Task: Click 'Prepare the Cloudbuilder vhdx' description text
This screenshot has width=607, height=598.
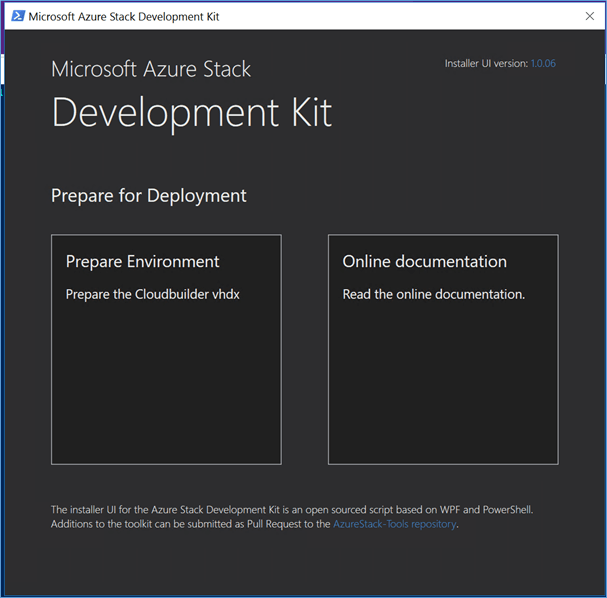Action: (x=153, y=295)
